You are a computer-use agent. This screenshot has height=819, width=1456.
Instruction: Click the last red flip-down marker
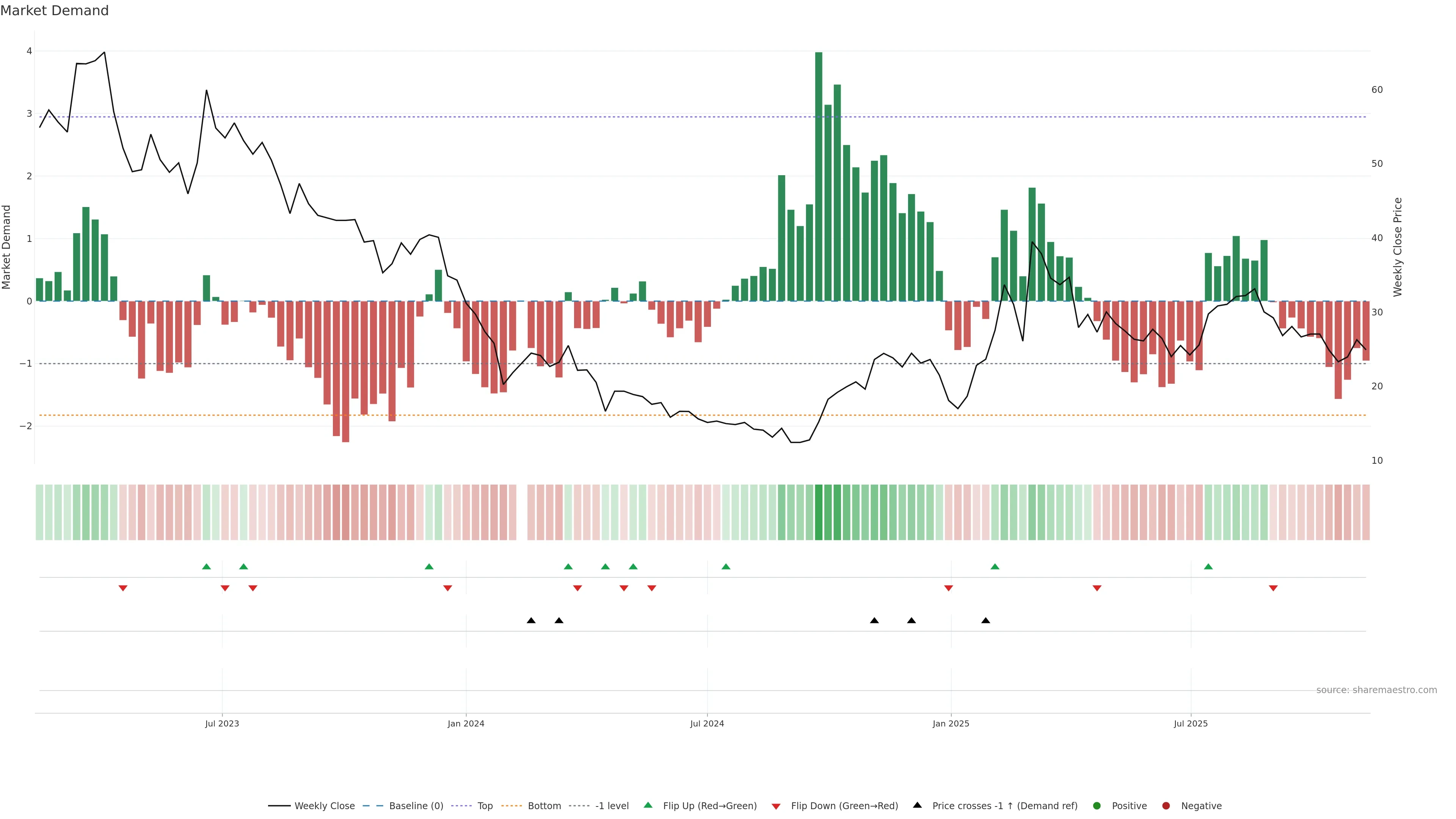coord(1273,588)
